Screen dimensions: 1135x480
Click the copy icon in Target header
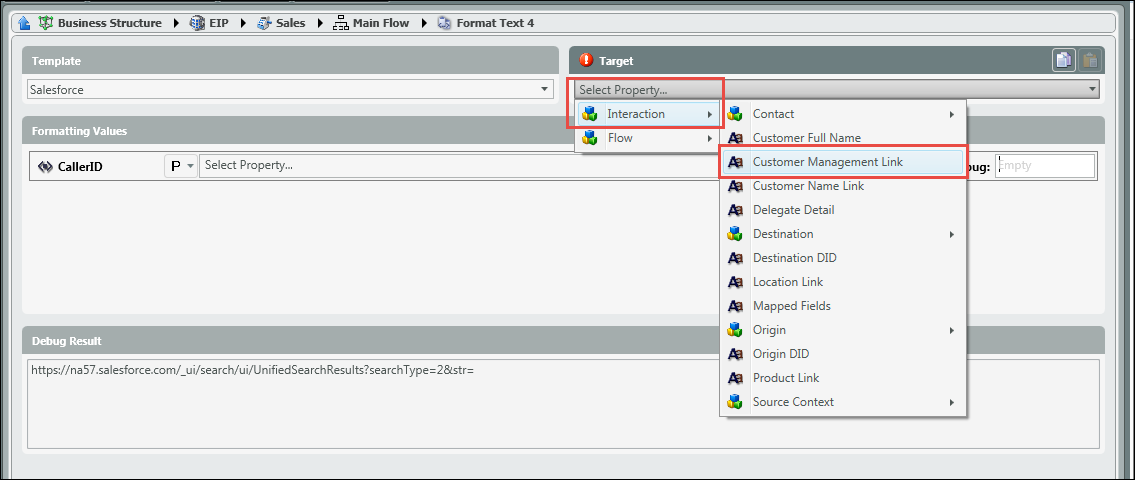click(x=1063, y=61)
